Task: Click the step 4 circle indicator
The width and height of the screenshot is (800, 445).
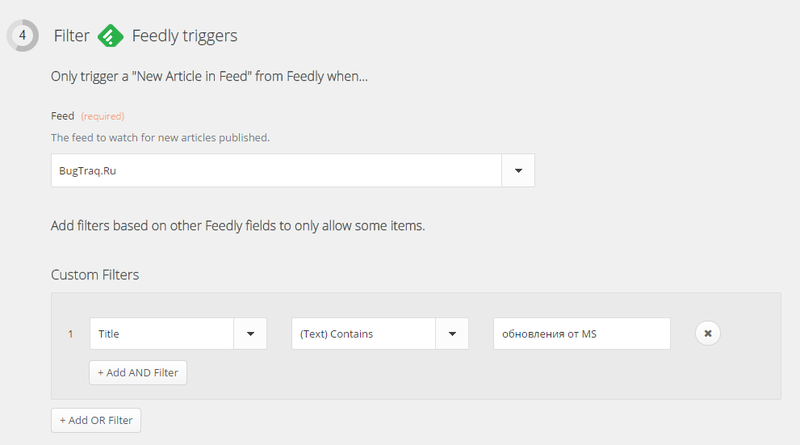Action: click(22, 36)
